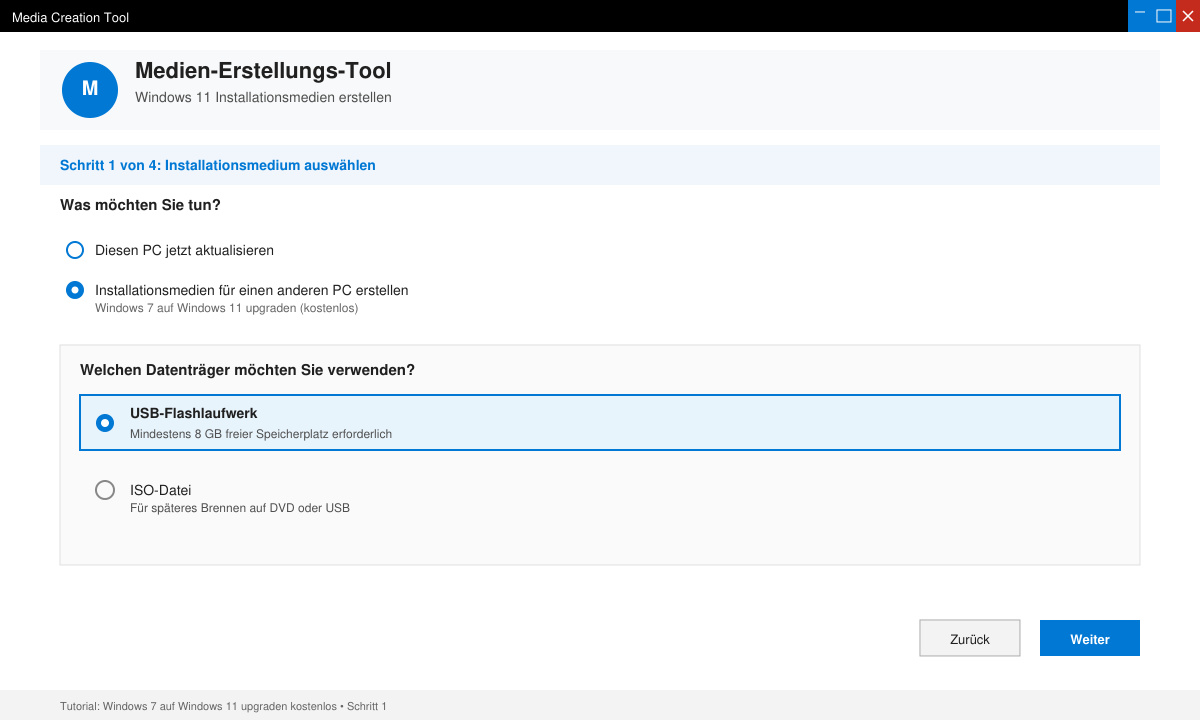This screenshot has height=720, width=1200.
Task: Click the "Media Creation Tool" title bar text
Action: click(x=70, y=17)
